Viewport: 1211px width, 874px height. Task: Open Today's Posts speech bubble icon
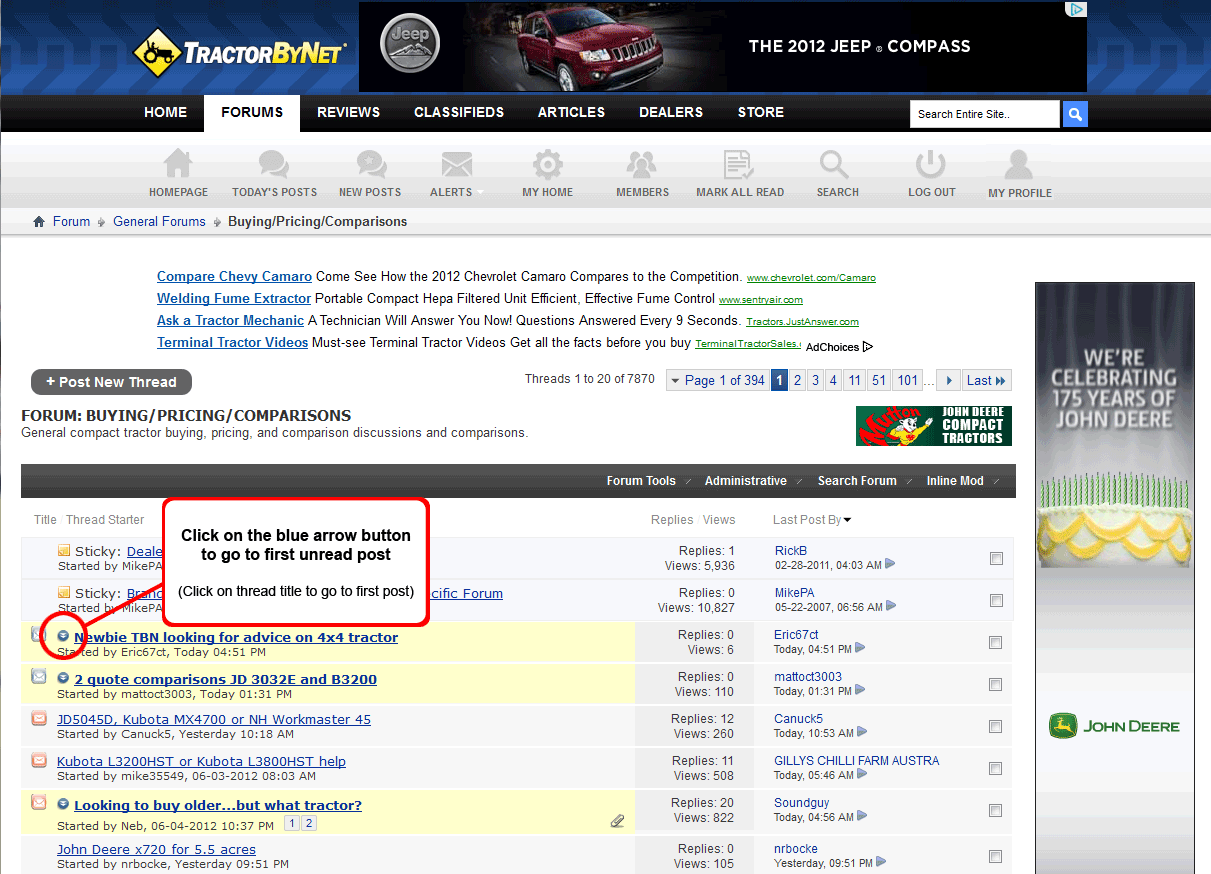(x=273, y=165)
